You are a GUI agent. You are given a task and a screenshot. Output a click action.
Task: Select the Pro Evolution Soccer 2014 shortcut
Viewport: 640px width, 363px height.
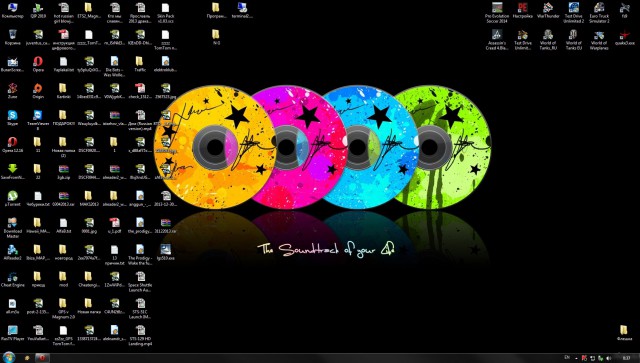(x=497, y=12)
